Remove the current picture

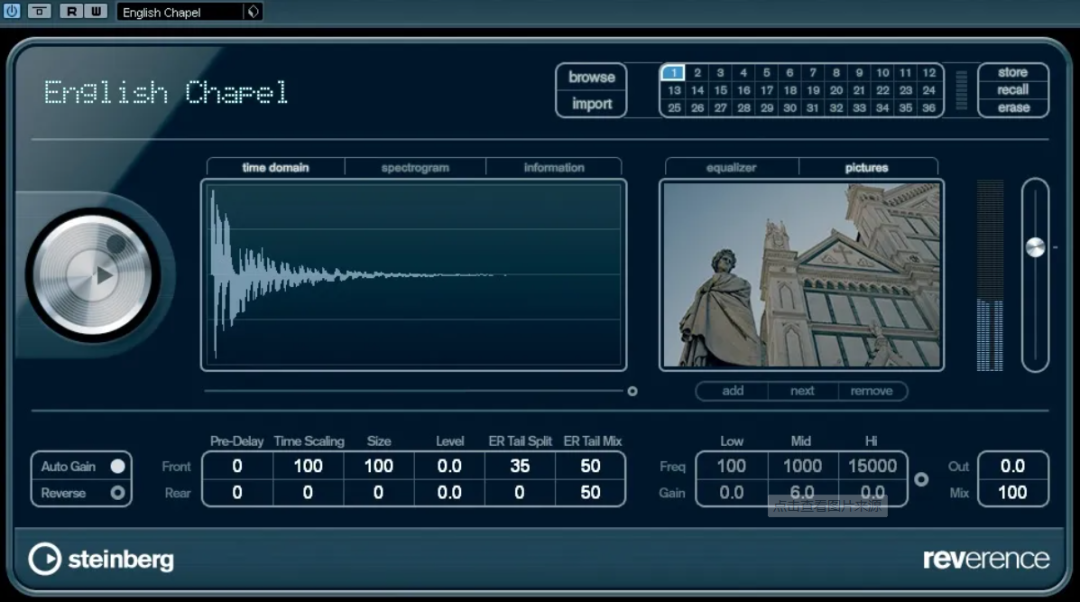pyautogui.click(x=871, y=391)
